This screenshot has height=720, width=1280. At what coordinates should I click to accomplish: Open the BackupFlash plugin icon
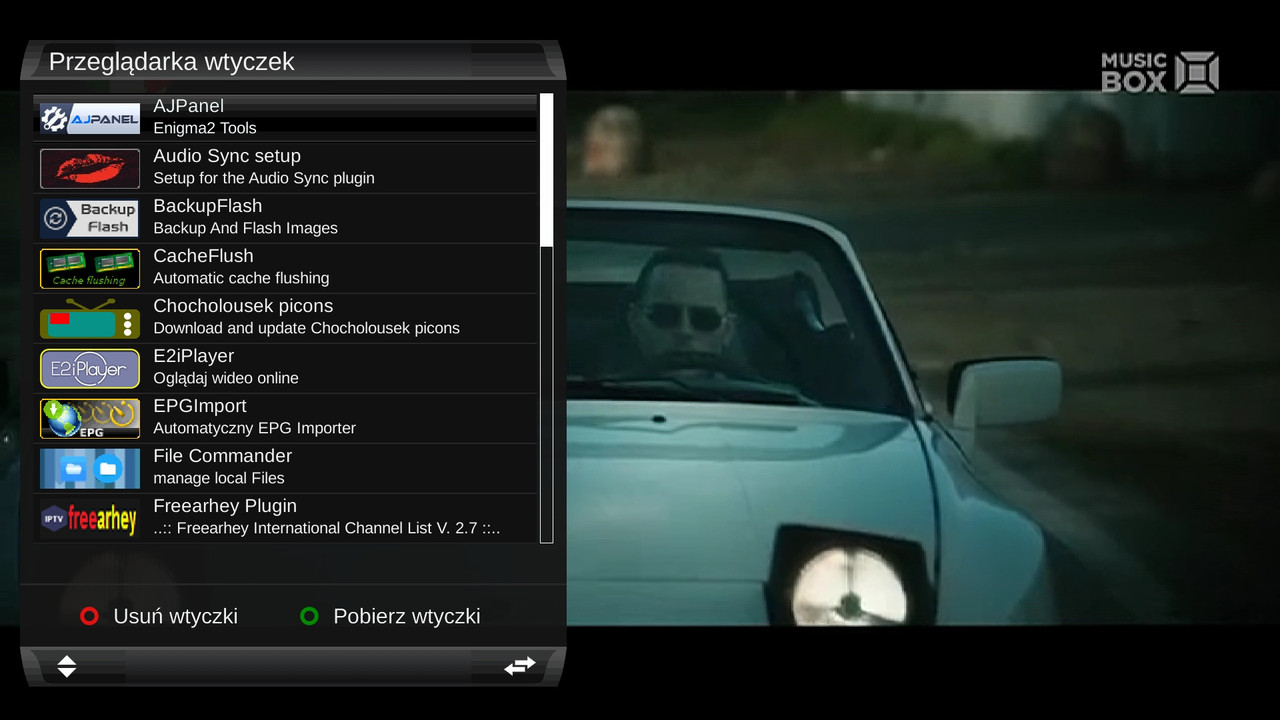pos(90,219)
